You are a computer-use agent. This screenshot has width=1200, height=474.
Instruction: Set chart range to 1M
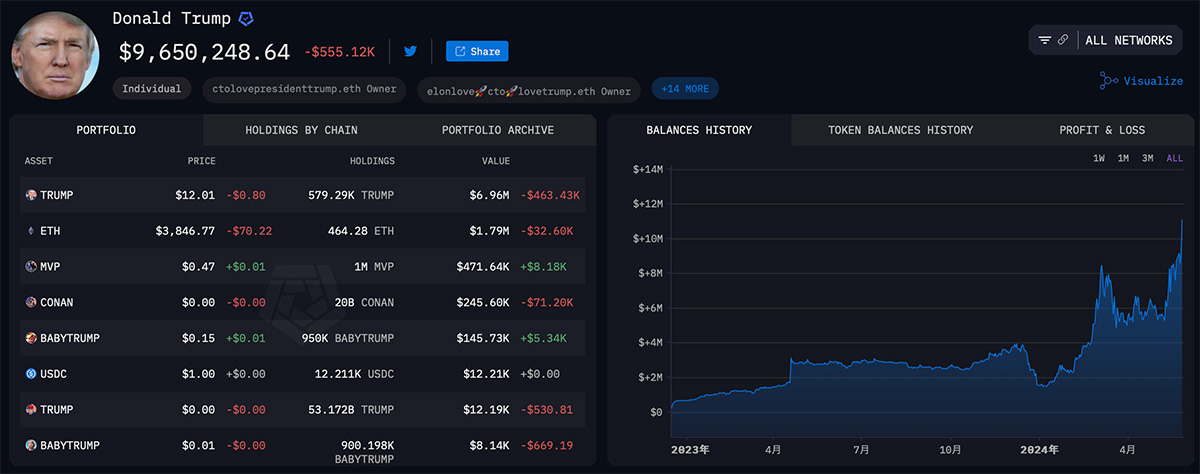(x=1123, y=158)
